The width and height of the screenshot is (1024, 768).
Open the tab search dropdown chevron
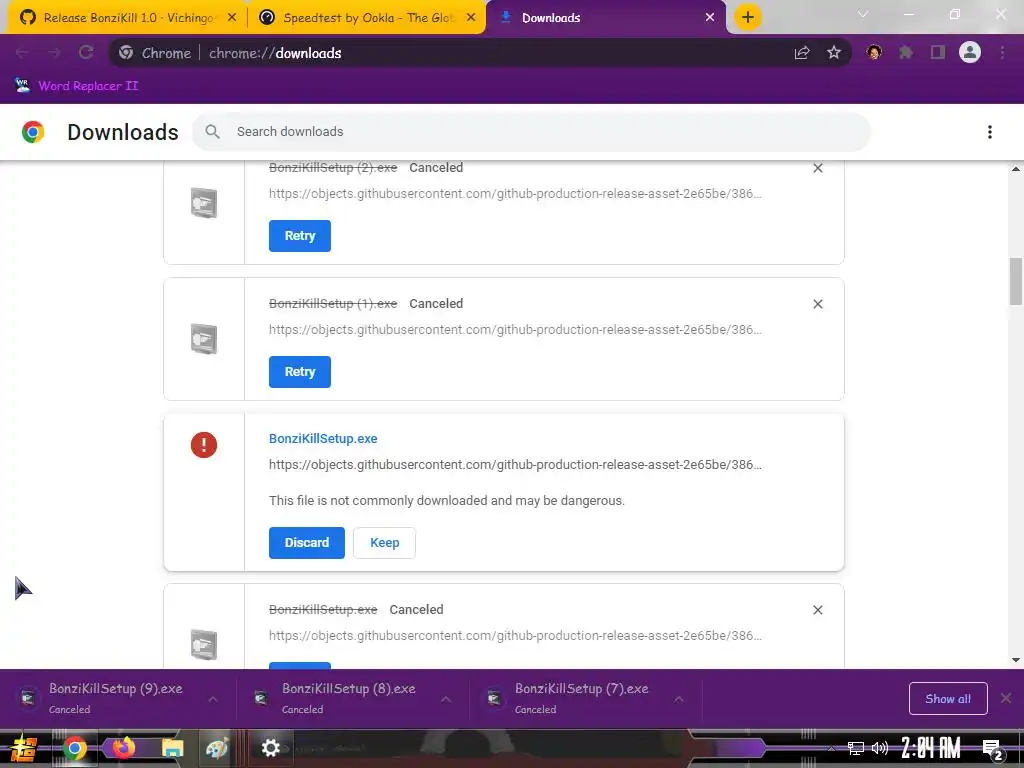[863, 14]
